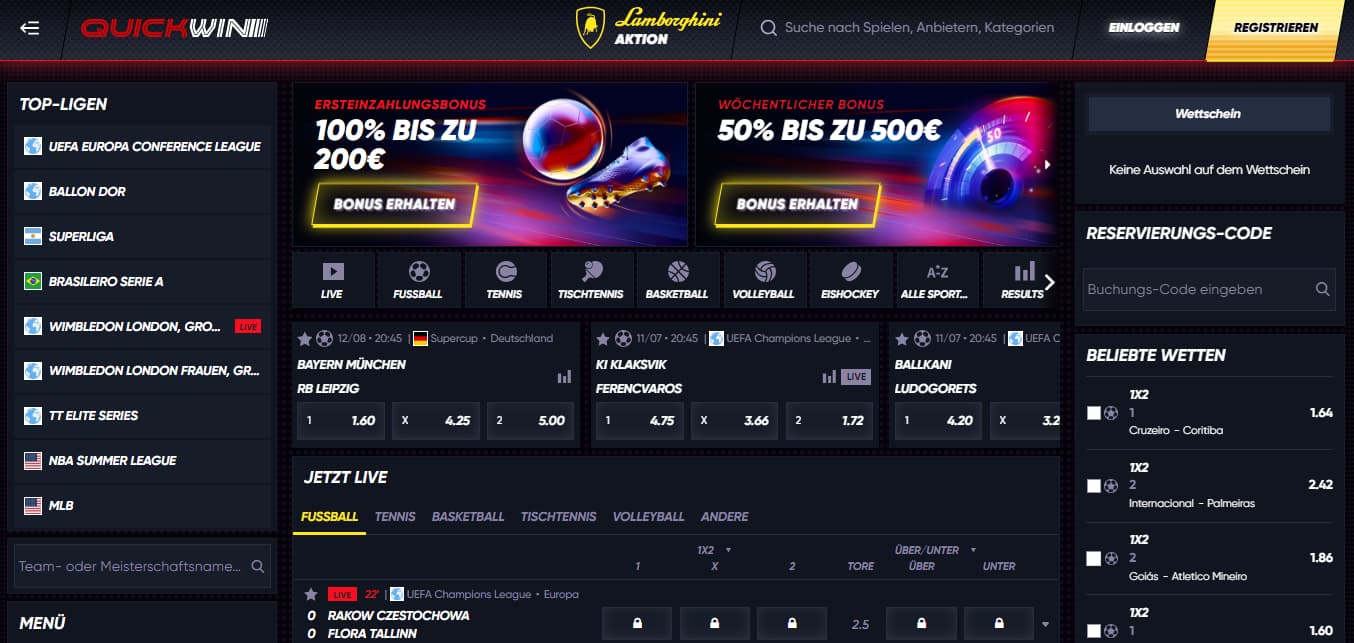Select the Fussball sport icon
The image size is (1354, 643).
[x=419, y=279]
